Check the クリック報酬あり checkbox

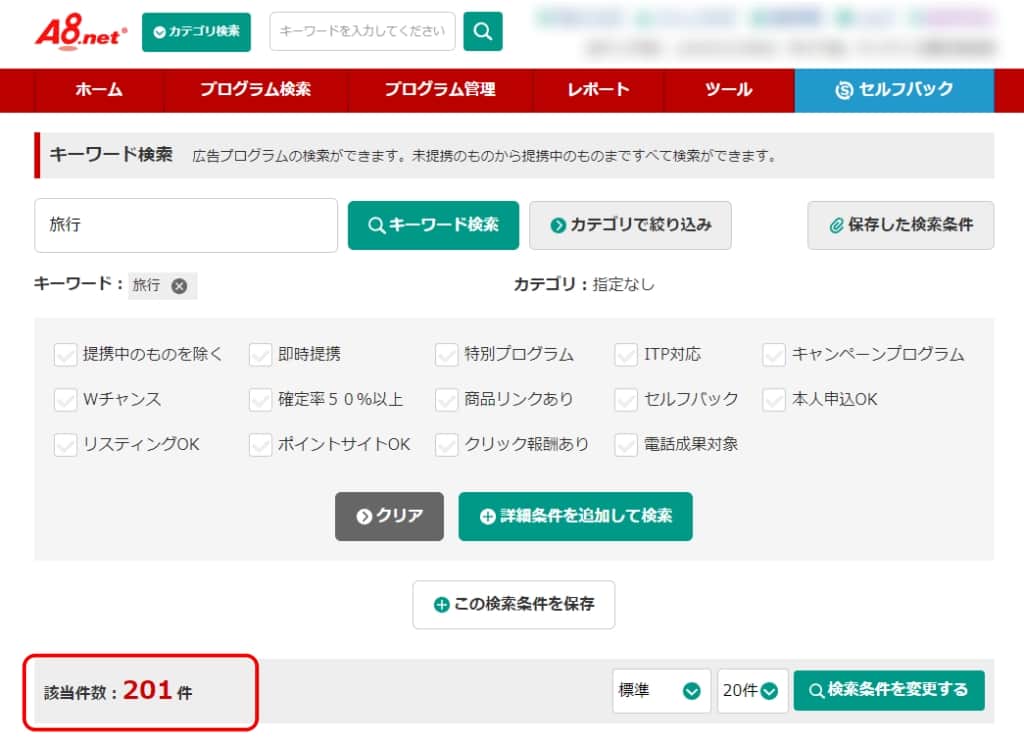tap(447, 445)
